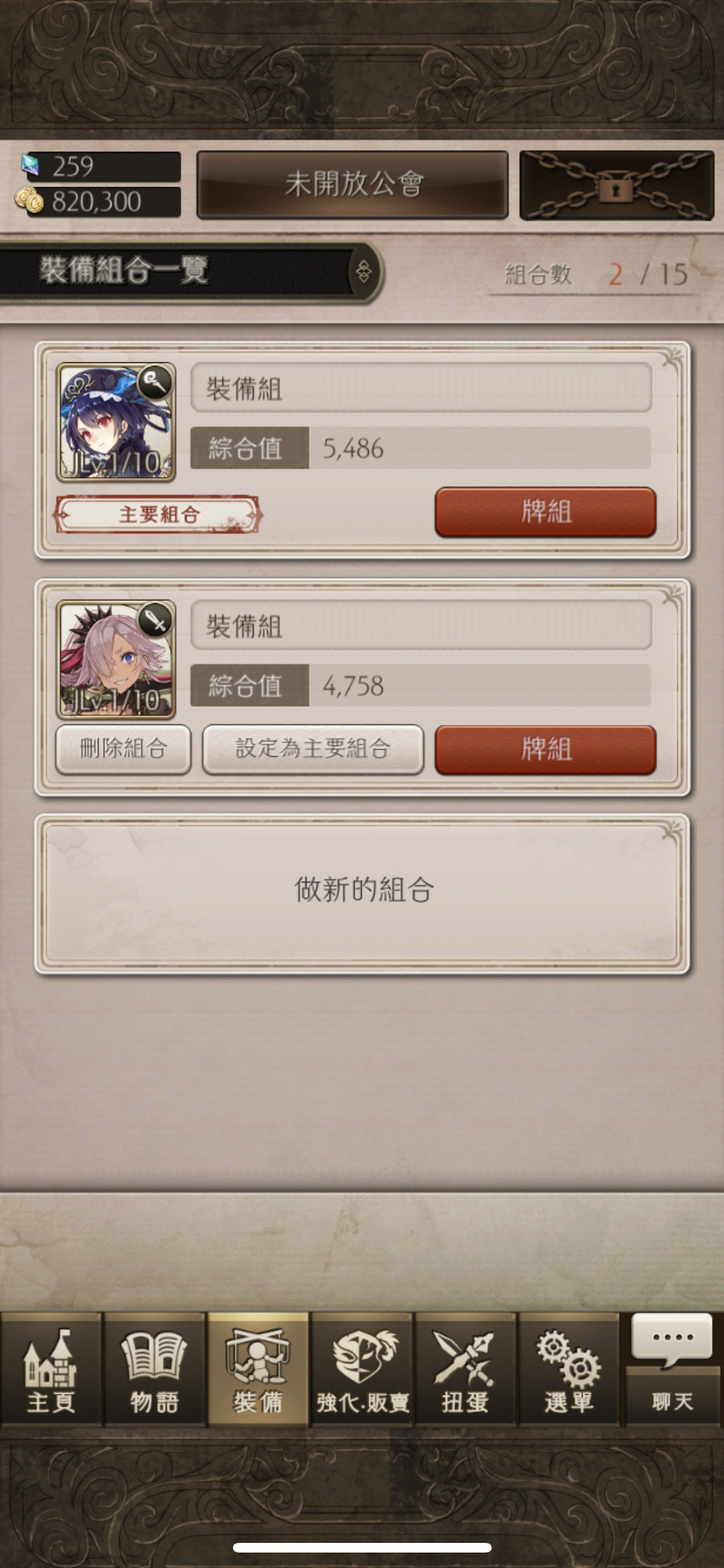Edit the first 裝備組 name field
The width and height of the screenshot is (724, 1568).
click(x=421, y=388)
